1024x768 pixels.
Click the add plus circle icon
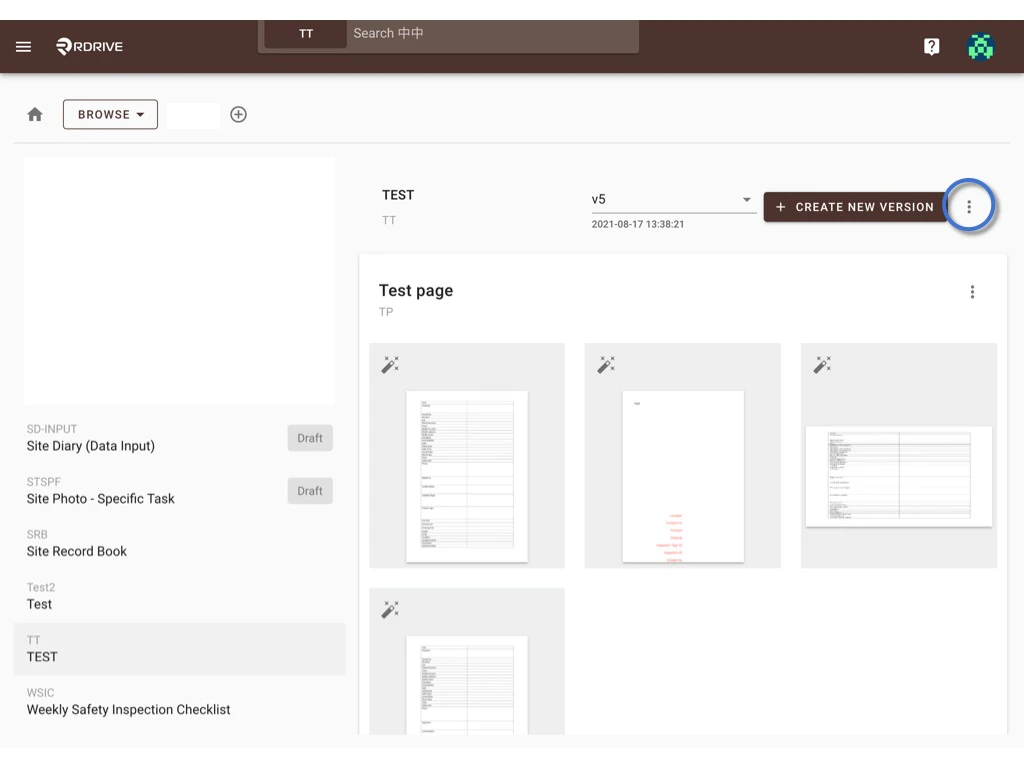(238, 114)
